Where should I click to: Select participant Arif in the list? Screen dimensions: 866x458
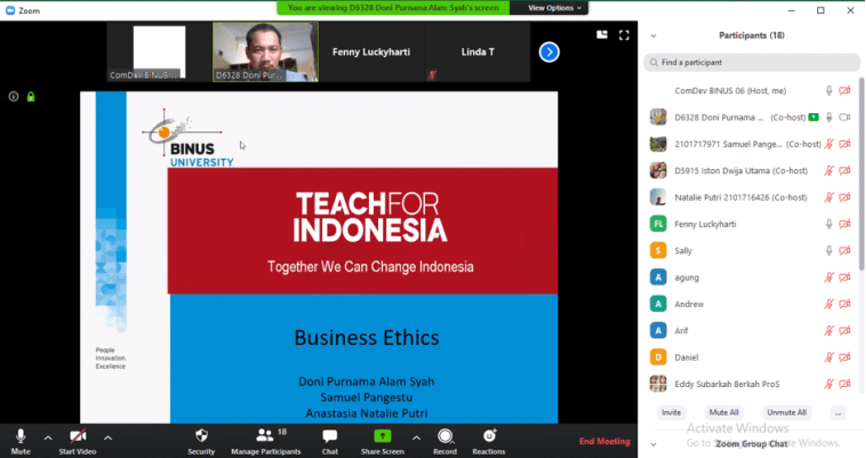pos(751,330)
